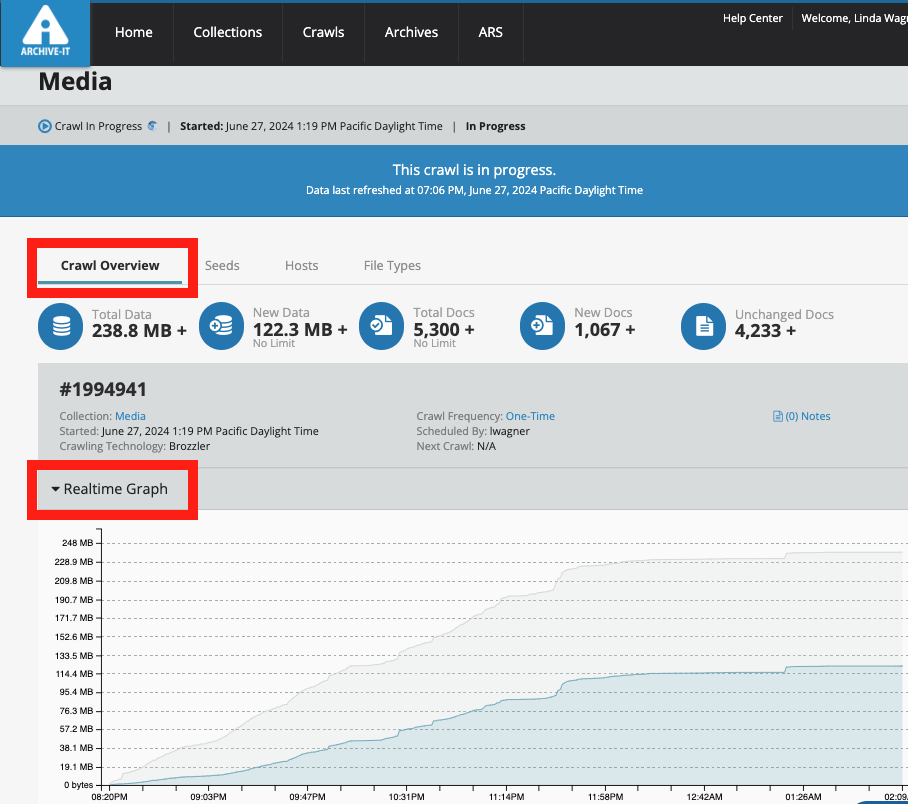Click the Unchanged Docs document icon
This screenshot has width=908, height=804.
(x=704, y=326)
